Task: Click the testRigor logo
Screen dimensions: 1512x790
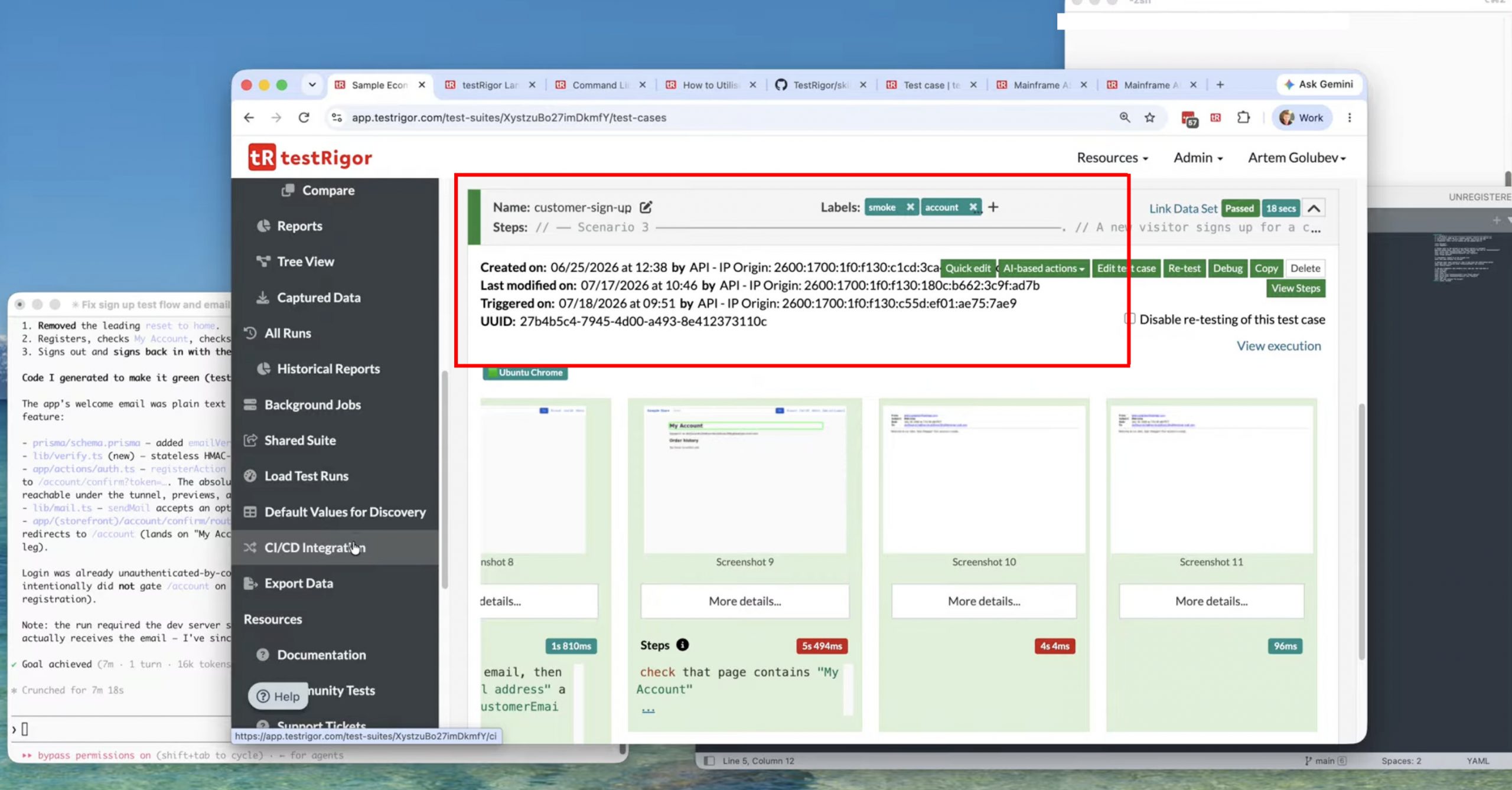Action: coord(310,158)
